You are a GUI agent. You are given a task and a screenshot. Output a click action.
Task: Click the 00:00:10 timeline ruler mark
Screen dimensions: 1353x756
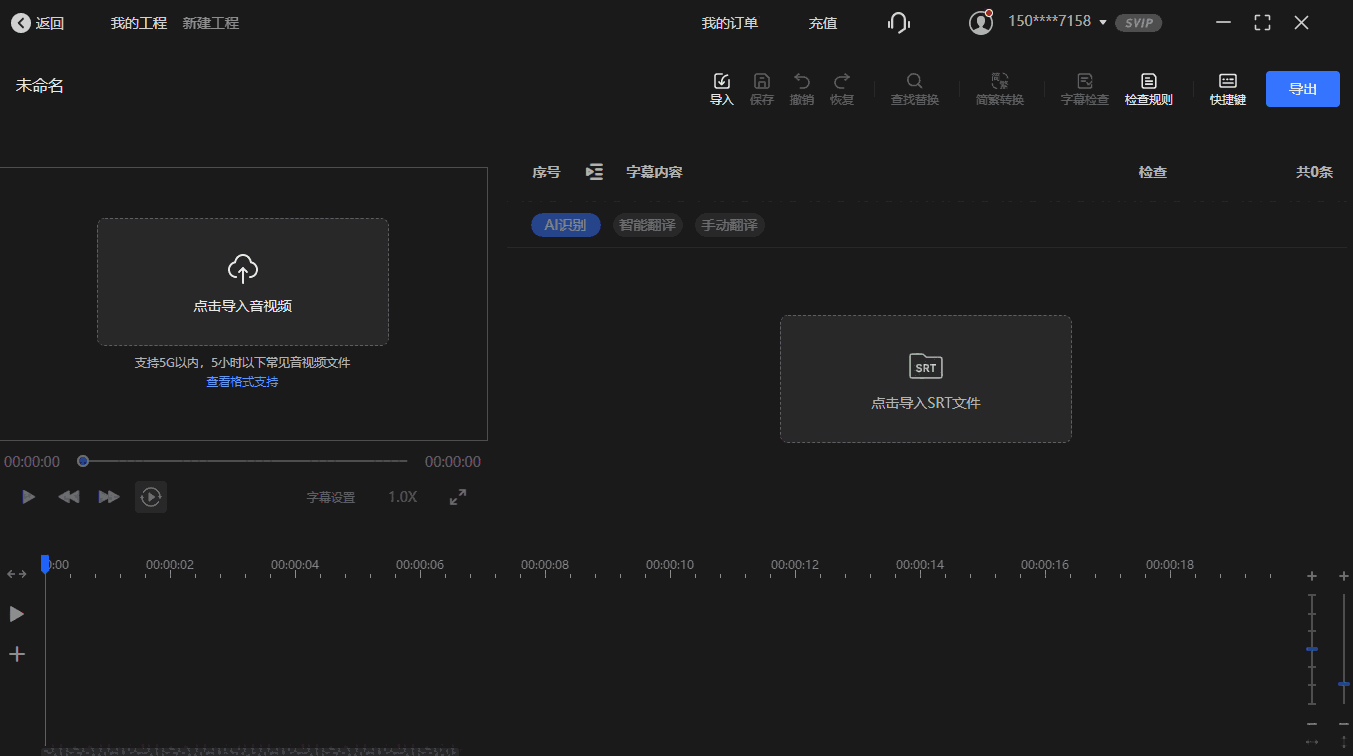670,565
